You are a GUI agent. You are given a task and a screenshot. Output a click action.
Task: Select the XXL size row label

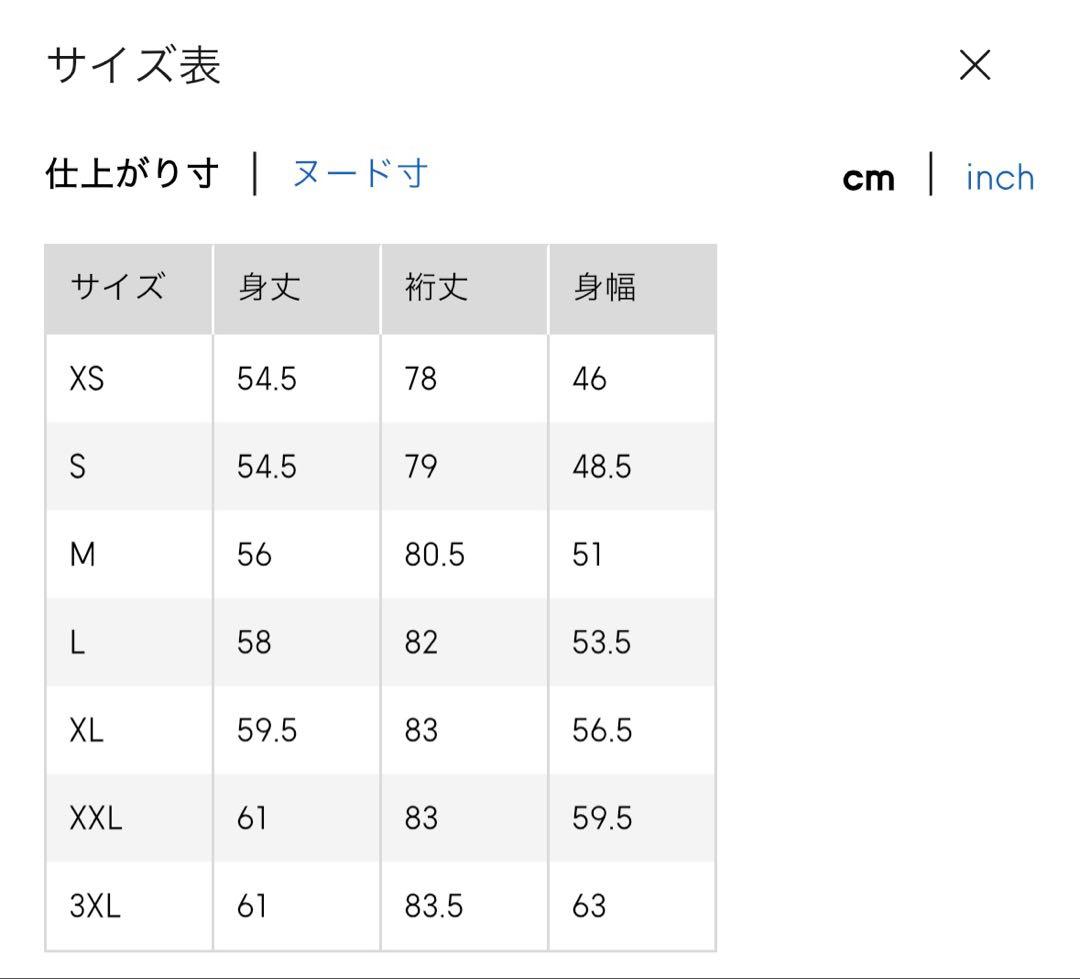pos(96,818)
